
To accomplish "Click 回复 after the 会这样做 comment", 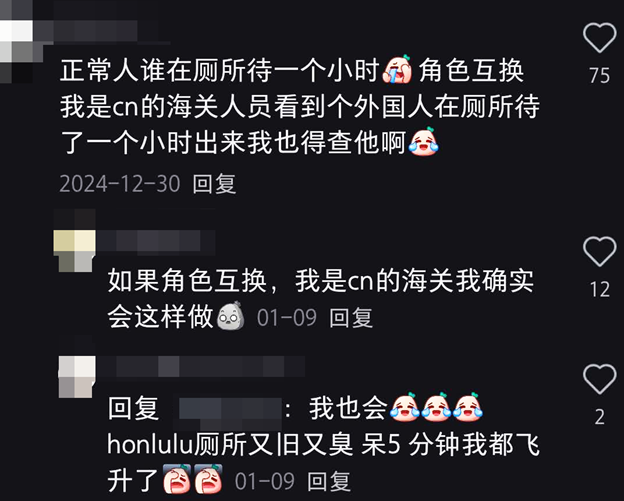I will [351, 318].
